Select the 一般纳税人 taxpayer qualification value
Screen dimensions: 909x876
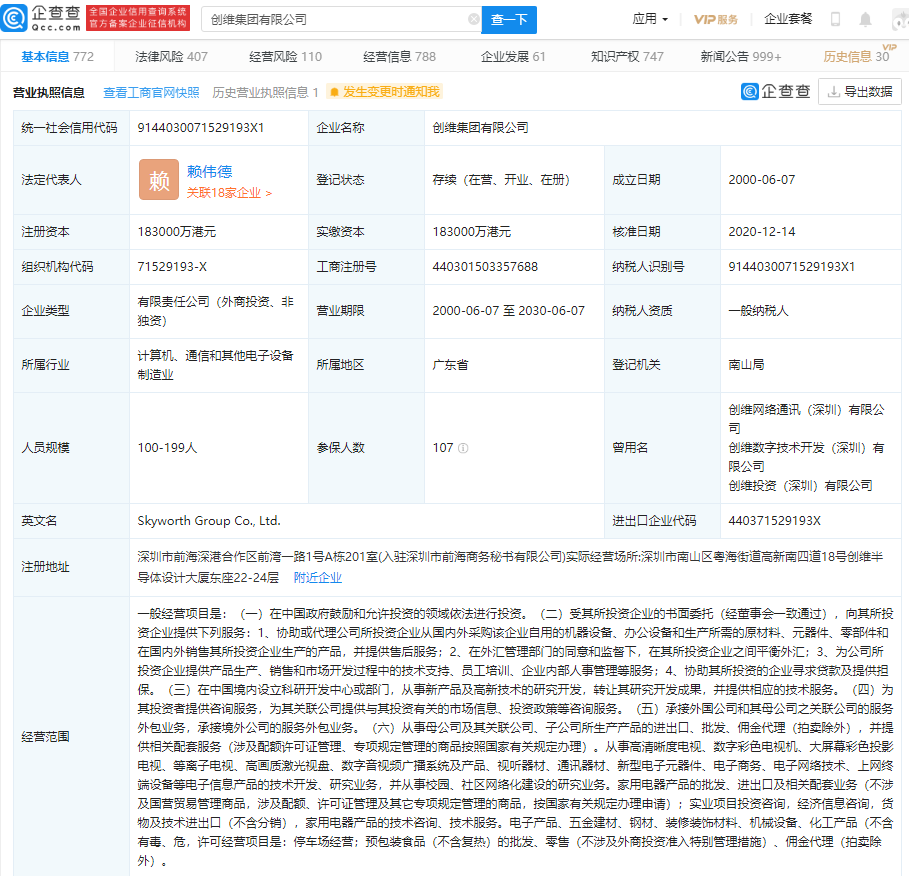click(x=758, y=311)
